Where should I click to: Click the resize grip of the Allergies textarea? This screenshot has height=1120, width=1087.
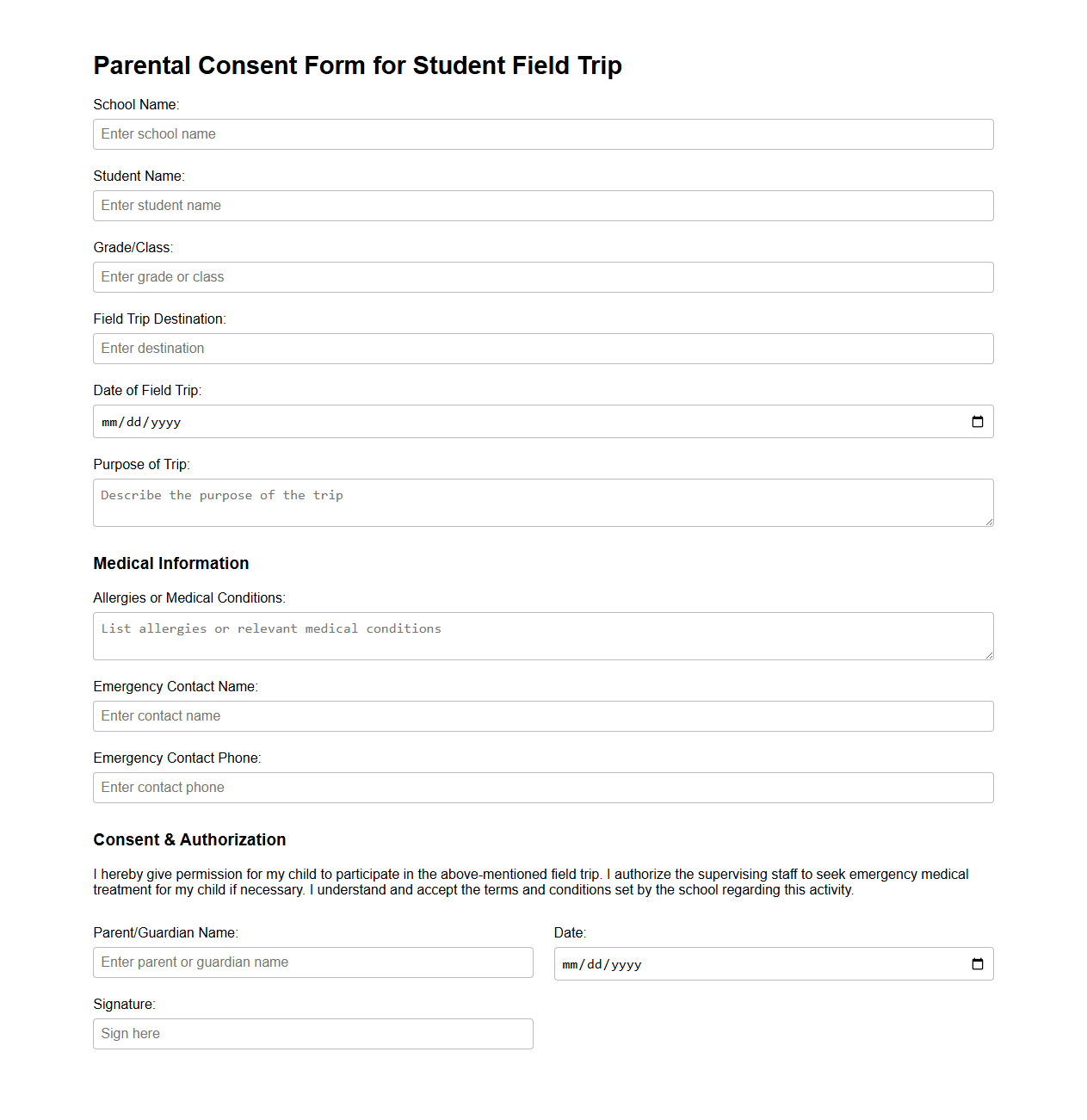[989, 656]
